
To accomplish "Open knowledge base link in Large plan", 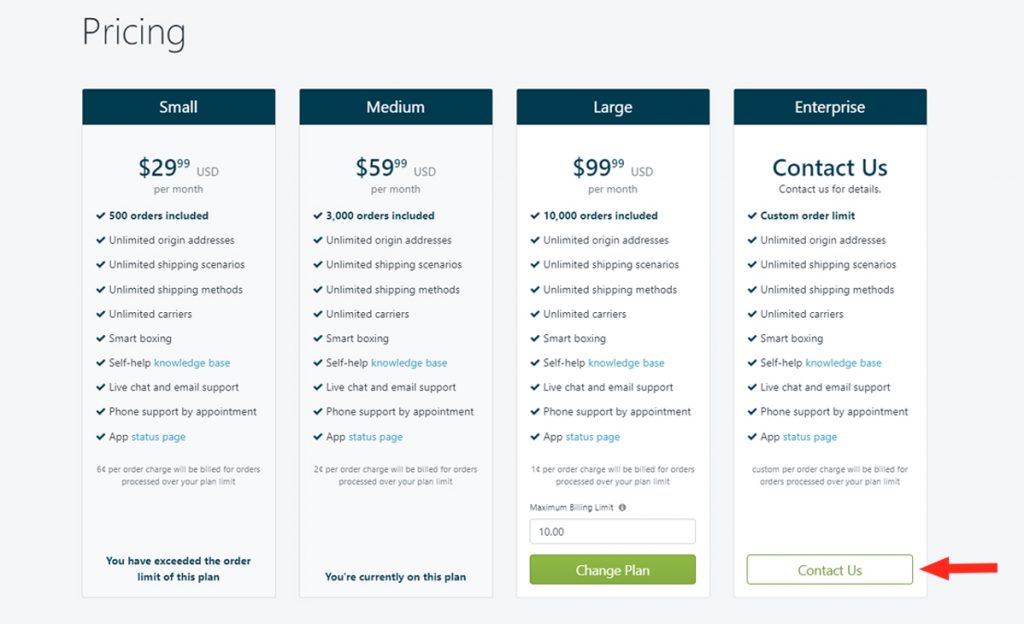I will coord(626,363).
